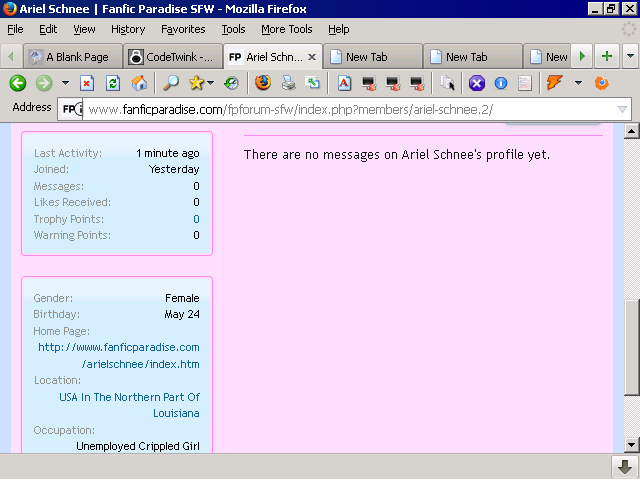This screenshot has height=480, width=640.
Task: Click the lined document page icon
Action: point(525,83)
